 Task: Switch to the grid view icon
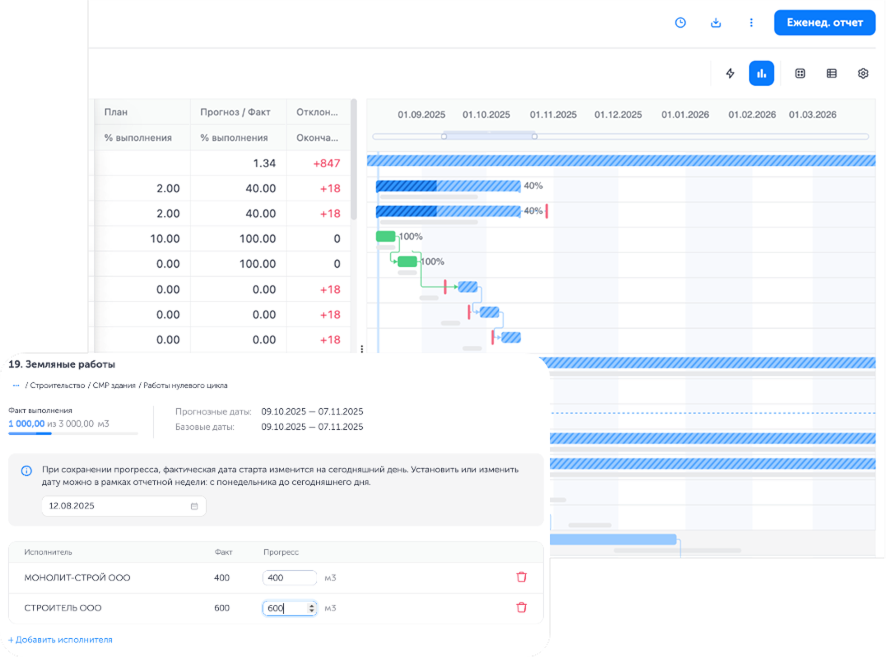[x=800, y=73]
